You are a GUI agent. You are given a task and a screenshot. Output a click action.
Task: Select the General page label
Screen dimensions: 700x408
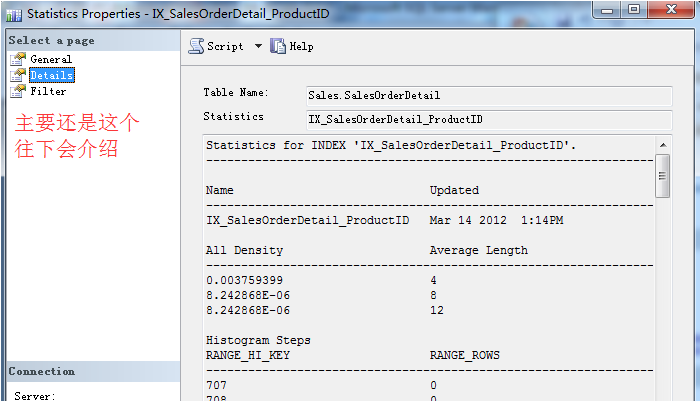point(50,59)
